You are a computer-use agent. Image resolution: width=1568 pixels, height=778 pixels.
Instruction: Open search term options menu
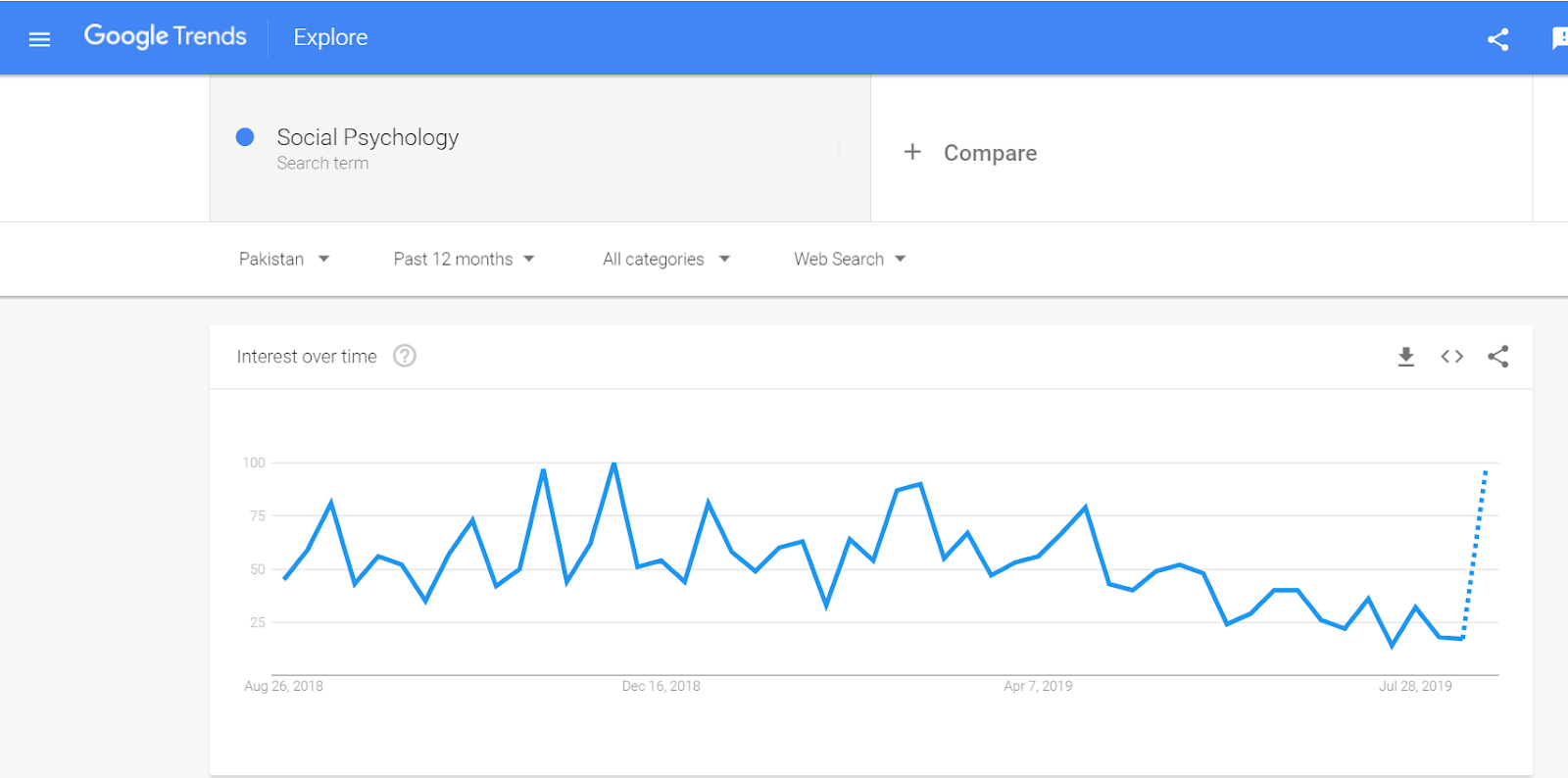pyautogui.click(x=839, y=147)
